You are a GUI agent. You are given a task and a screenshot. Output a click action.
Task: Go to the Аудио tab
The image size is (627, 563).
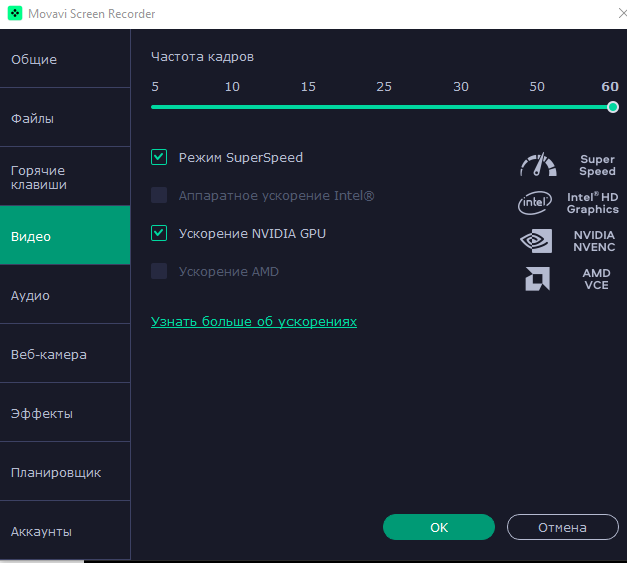[65, 294]
